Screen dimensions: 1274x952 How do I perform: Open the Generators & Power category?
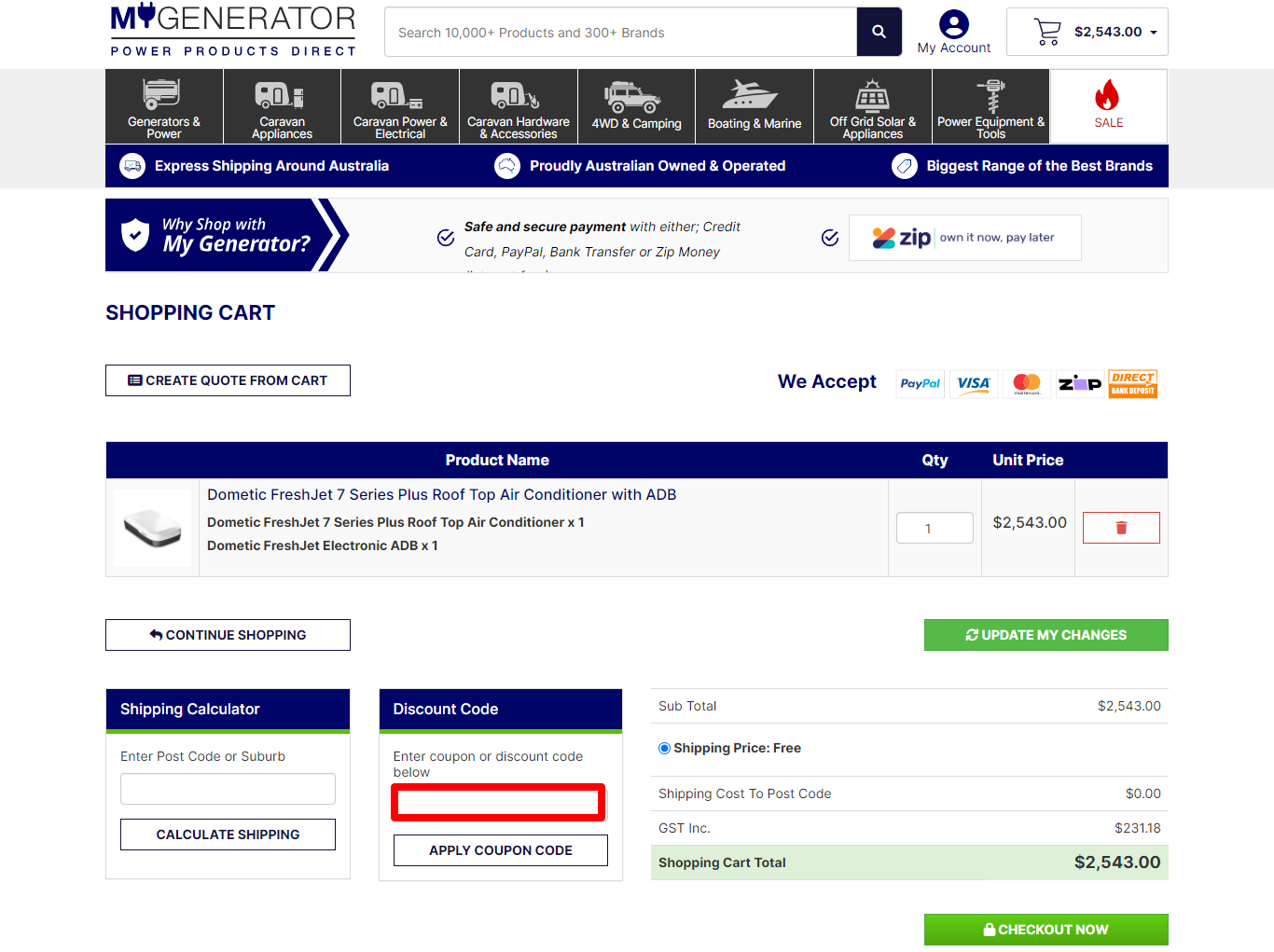[x=163, y=105]
